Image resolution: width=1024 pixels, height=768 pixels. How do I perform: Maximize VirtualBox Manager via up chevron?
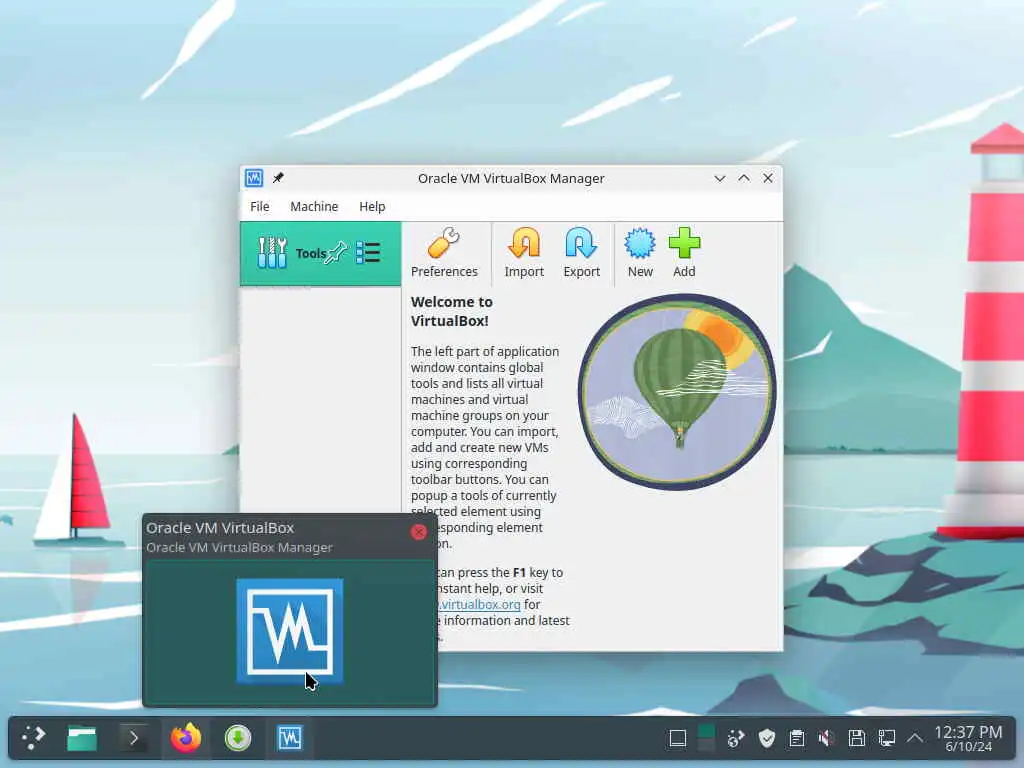tap(744, 178)
